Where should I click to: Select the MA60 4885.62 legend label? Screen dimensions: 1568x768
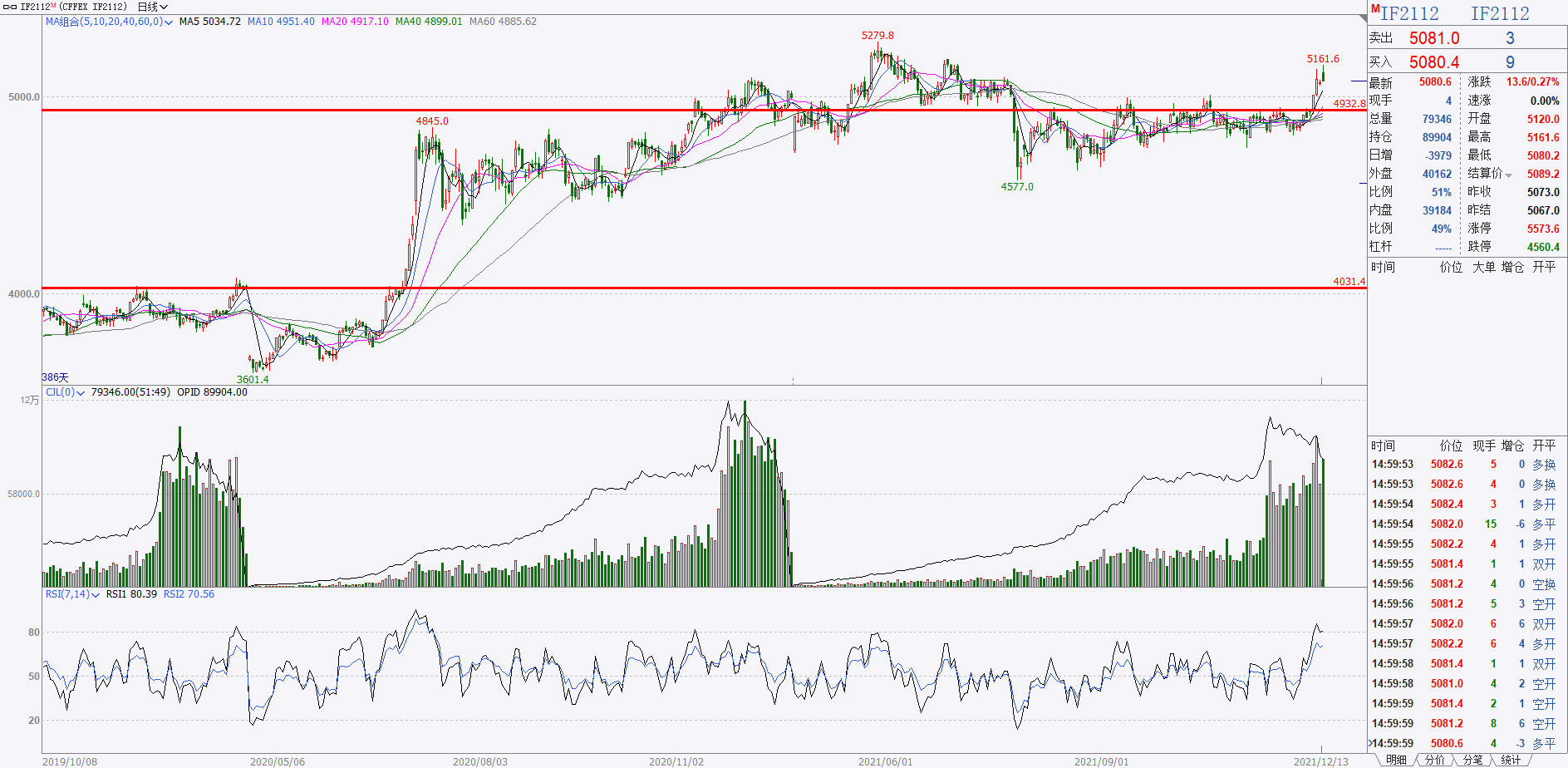coord(503,22)
